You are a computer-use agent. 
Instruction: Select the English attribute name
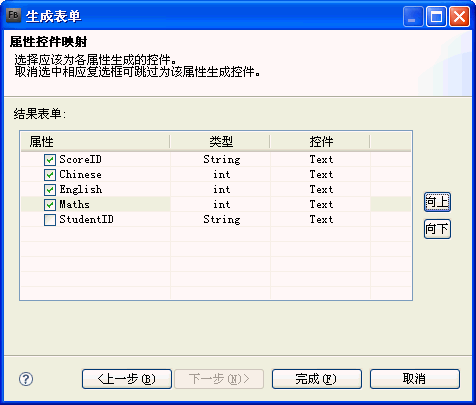pyautogui.click(x=81, y=189)
